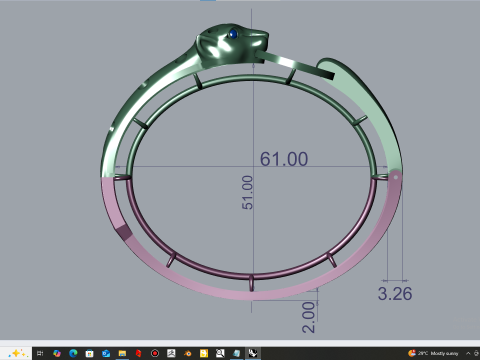Select the 51.00 height dimension
The width and height of the screenshot is (480, 360).
click(x=247, y=192)
